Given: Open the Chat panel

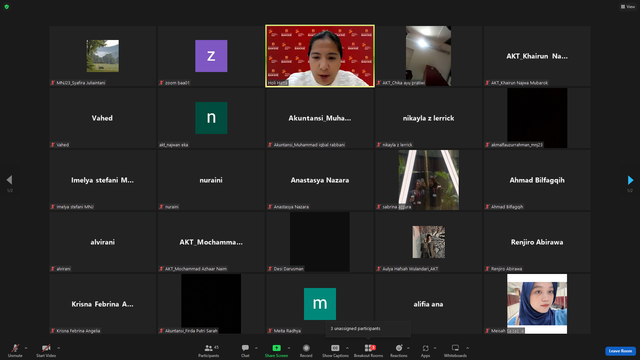Looking at the screenshot, I should [245, 350].
